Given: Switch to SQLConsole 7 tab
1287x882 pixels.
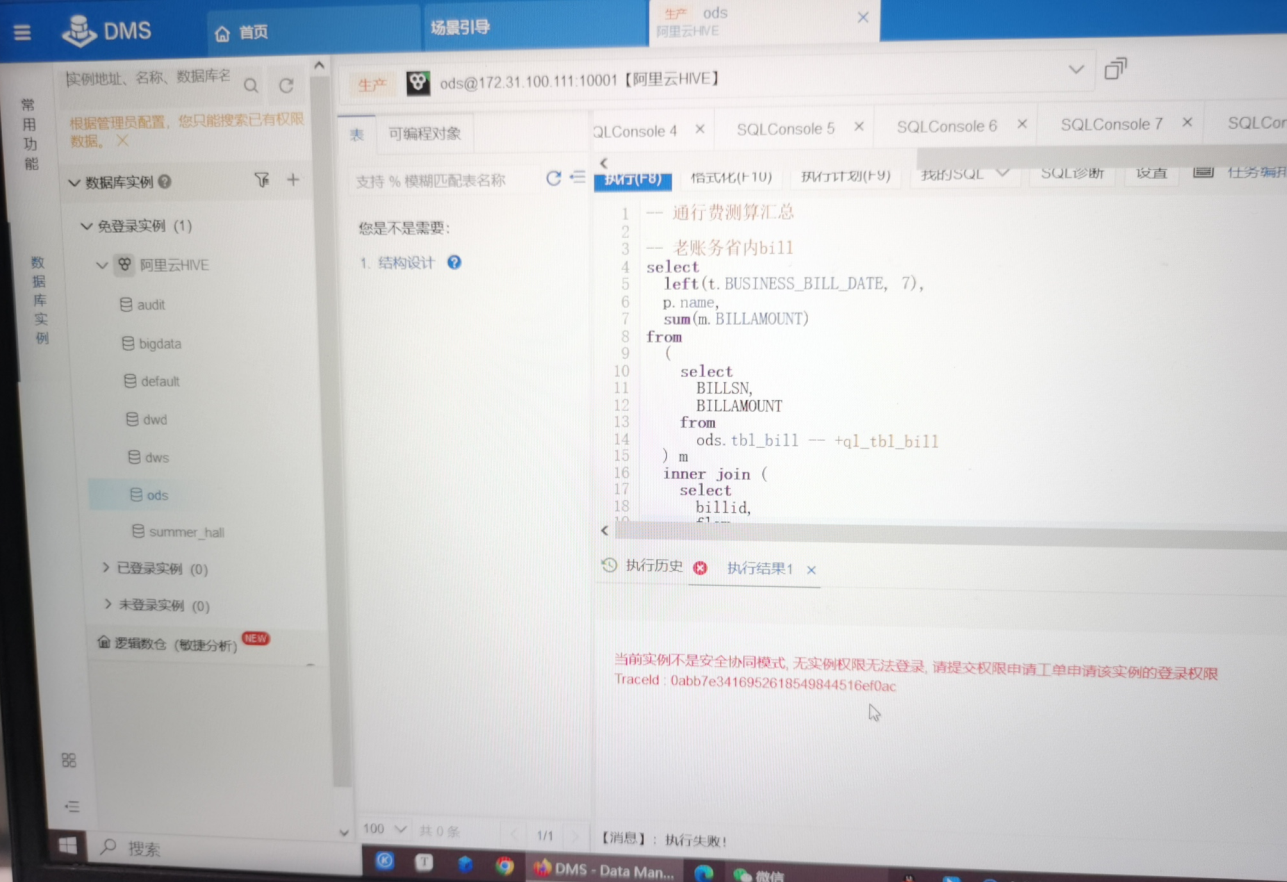Looking at the screenshot, I should [x=1111, y=124].
